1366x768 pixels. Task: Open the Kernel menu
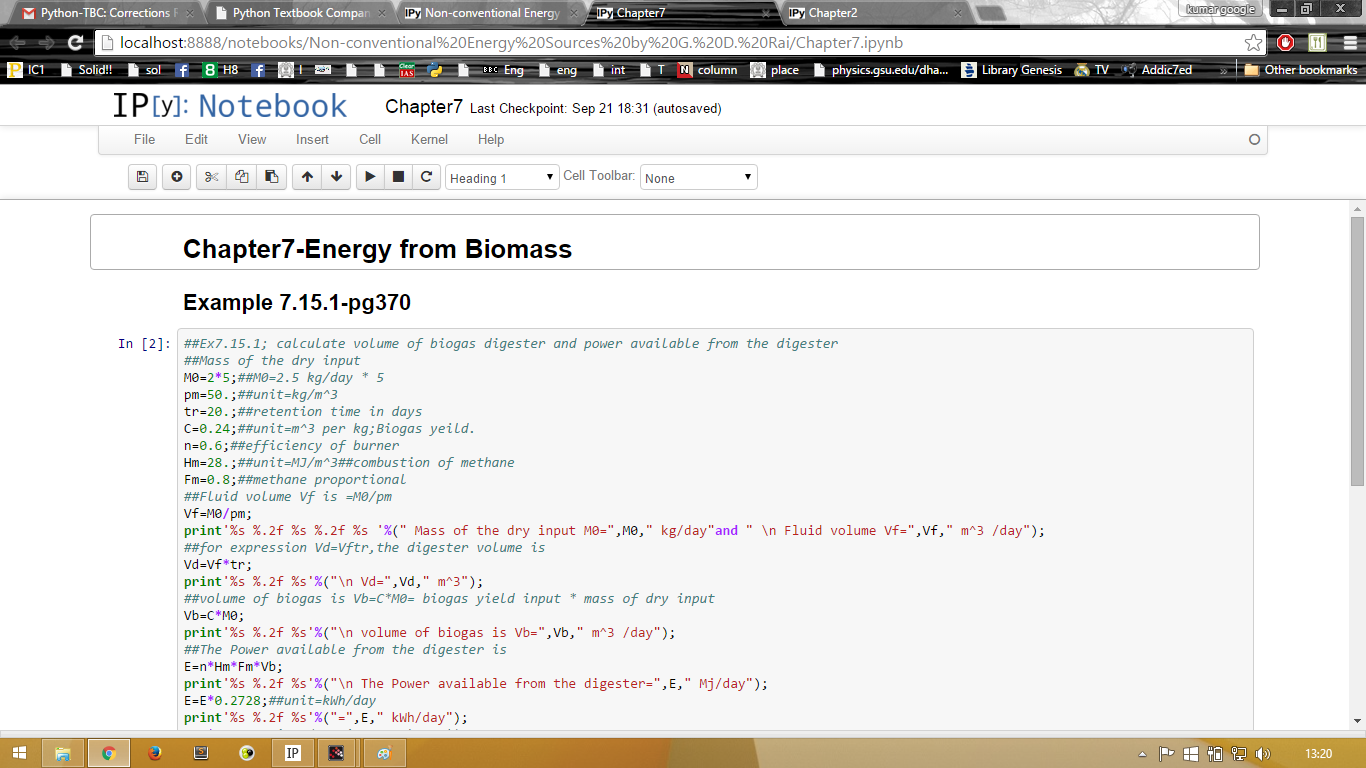[429, 139]
